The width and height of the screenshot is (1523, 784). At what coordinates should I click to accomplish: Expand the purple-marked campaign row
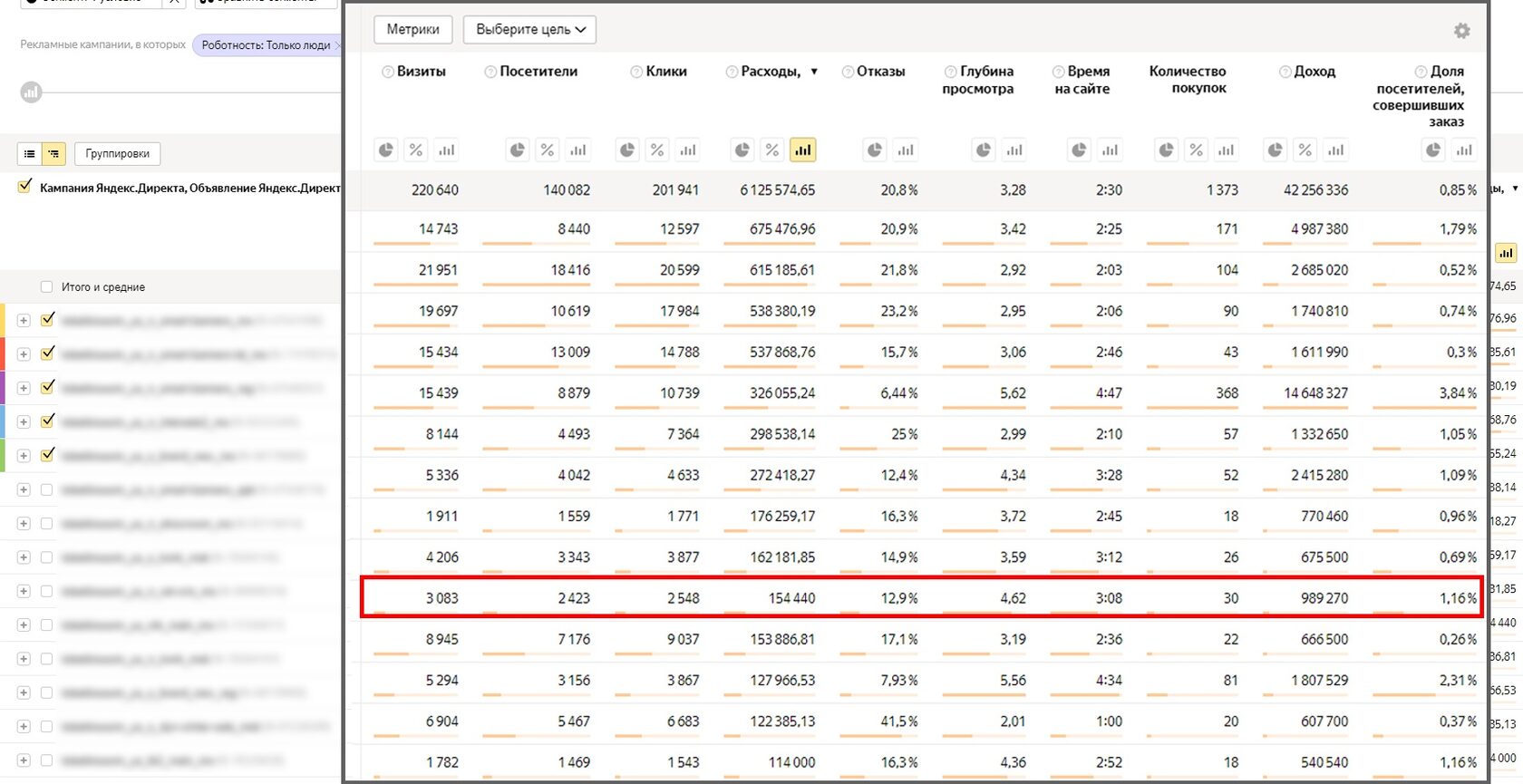click(24, 388)
